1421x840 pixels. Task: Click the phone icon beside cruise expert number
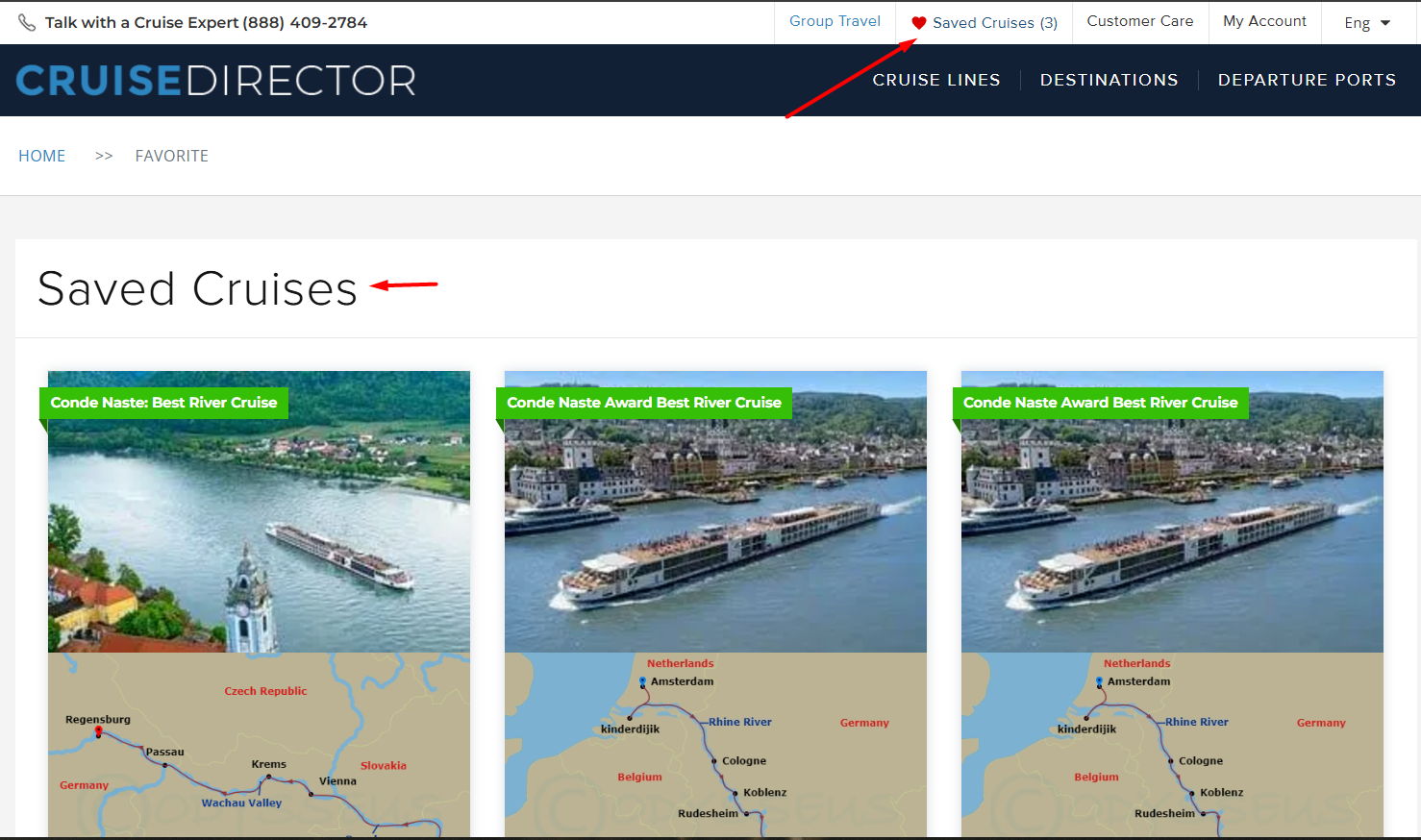[x=27, y=22]
